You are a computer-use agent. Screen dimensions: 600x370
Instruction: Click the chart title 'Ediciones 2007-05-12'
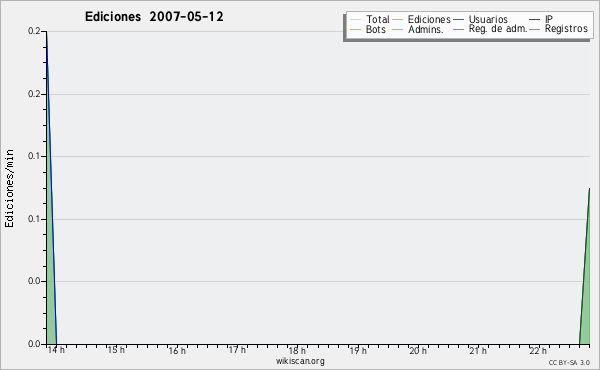pos(154,17)
